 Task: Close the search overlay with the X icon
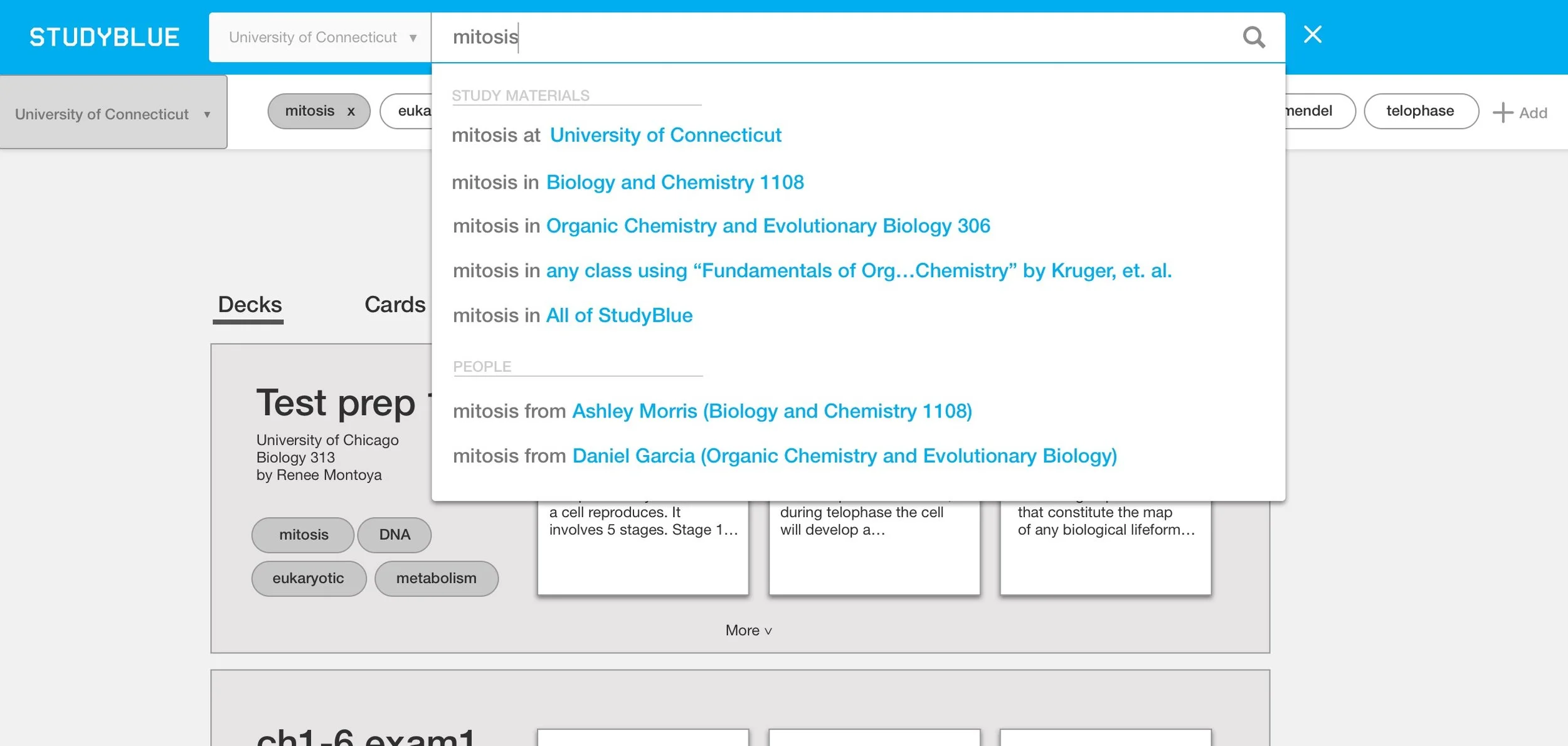(x=1312, y=34)
